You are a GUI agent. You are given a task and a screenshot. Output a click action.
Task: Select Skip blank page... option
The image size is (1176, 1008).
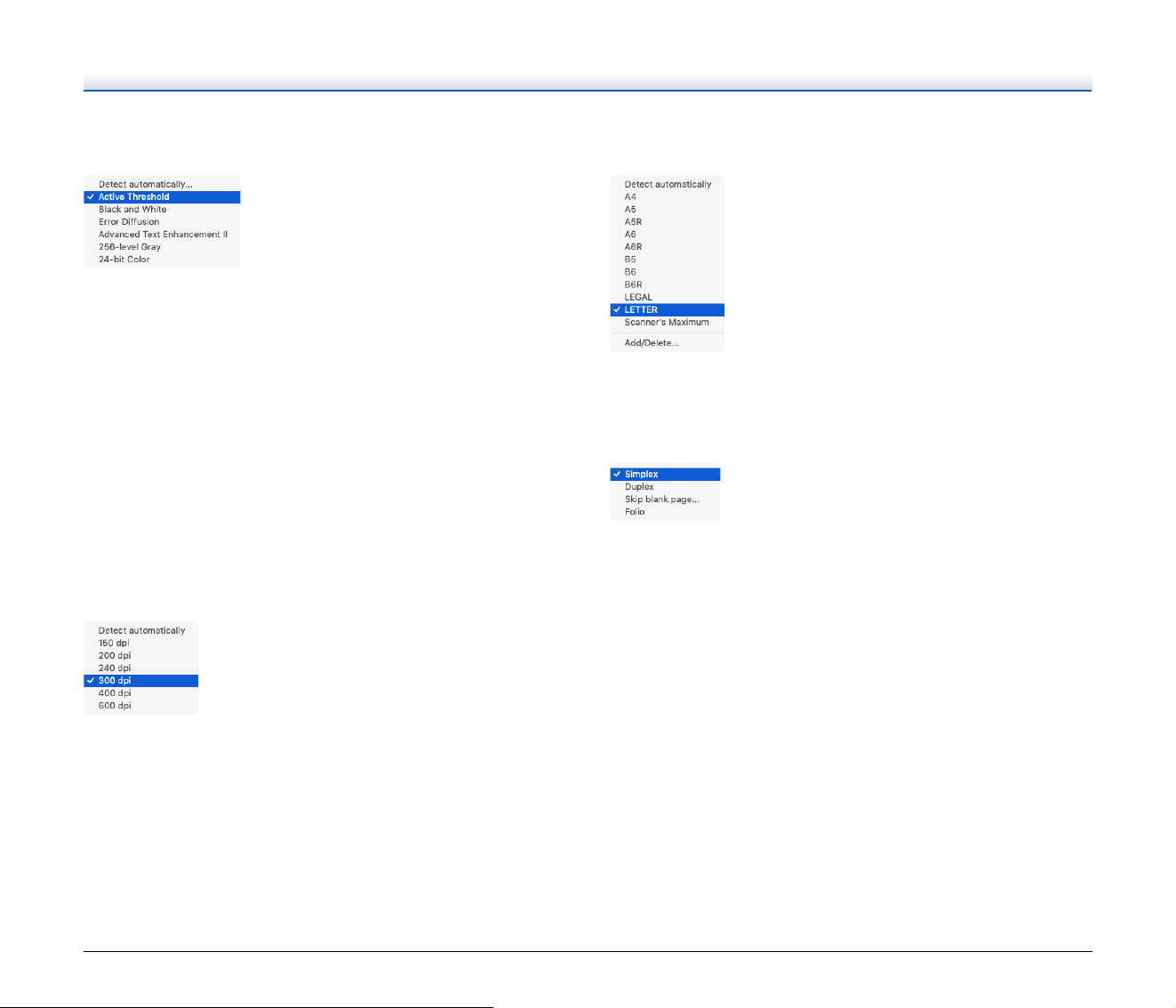point(665,500)
